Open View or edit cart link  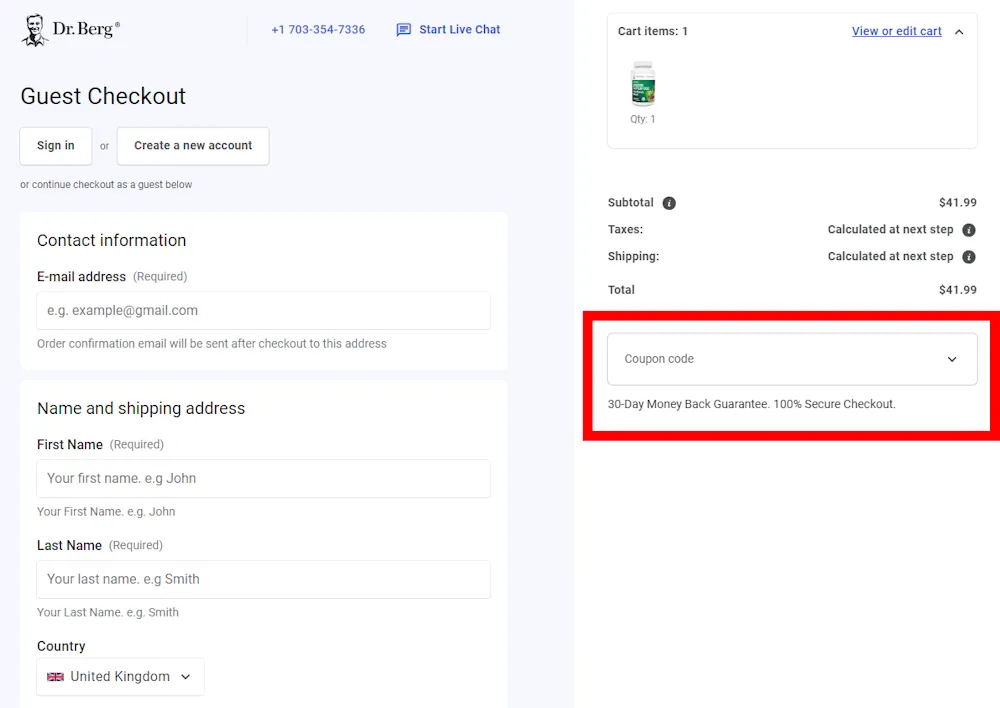[x=897, y=31]
